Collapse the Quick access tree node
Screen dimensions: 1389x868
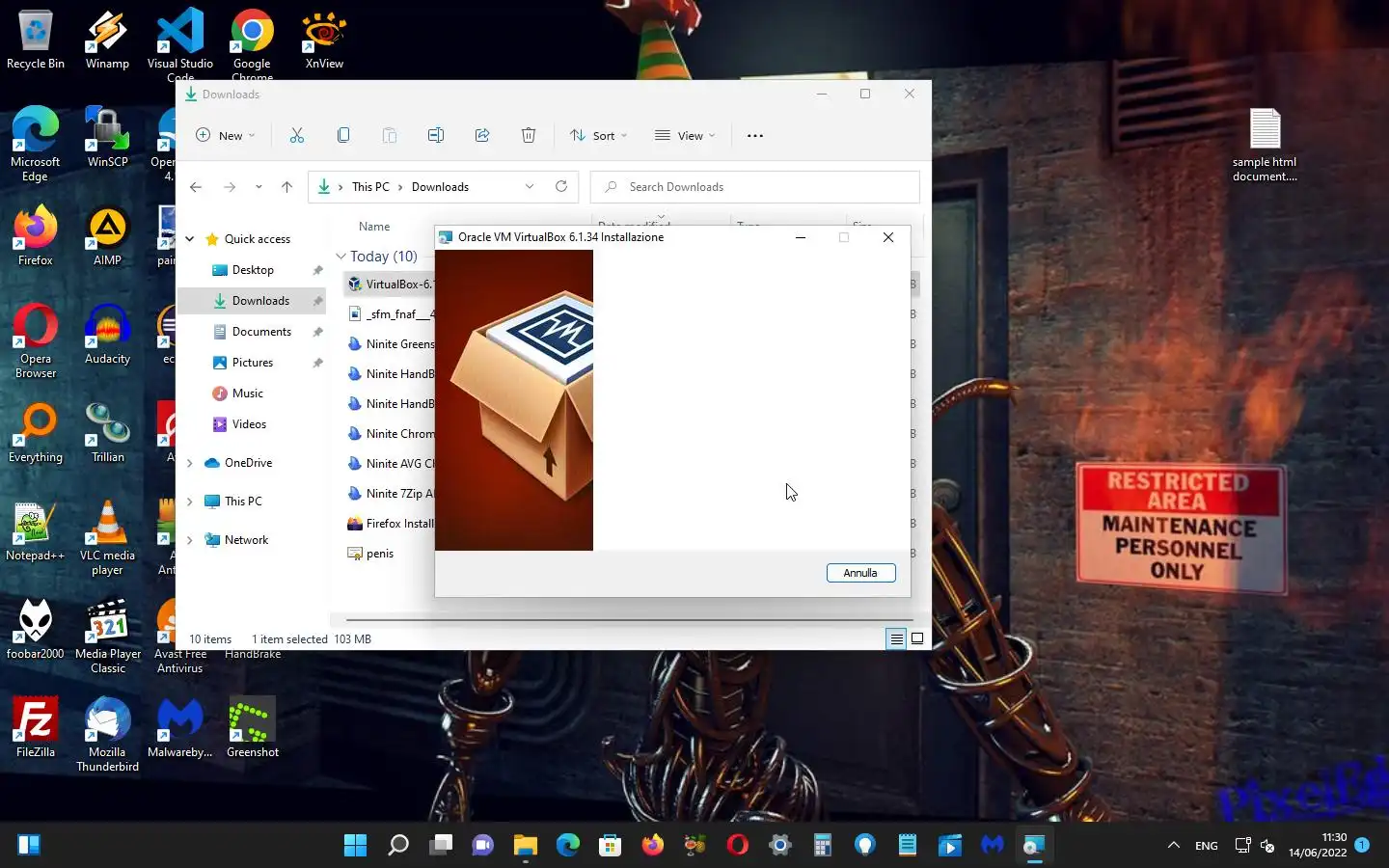190,239
